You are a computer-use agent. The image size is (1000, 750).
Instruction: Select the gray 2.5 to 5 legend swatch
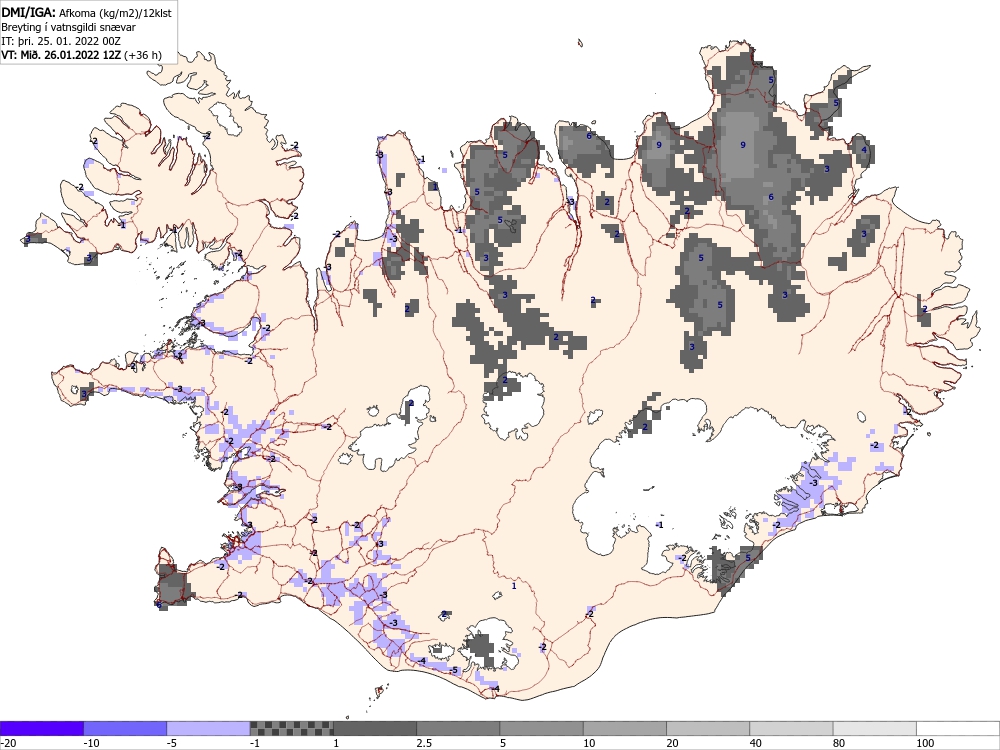click(x=458, y=728)
